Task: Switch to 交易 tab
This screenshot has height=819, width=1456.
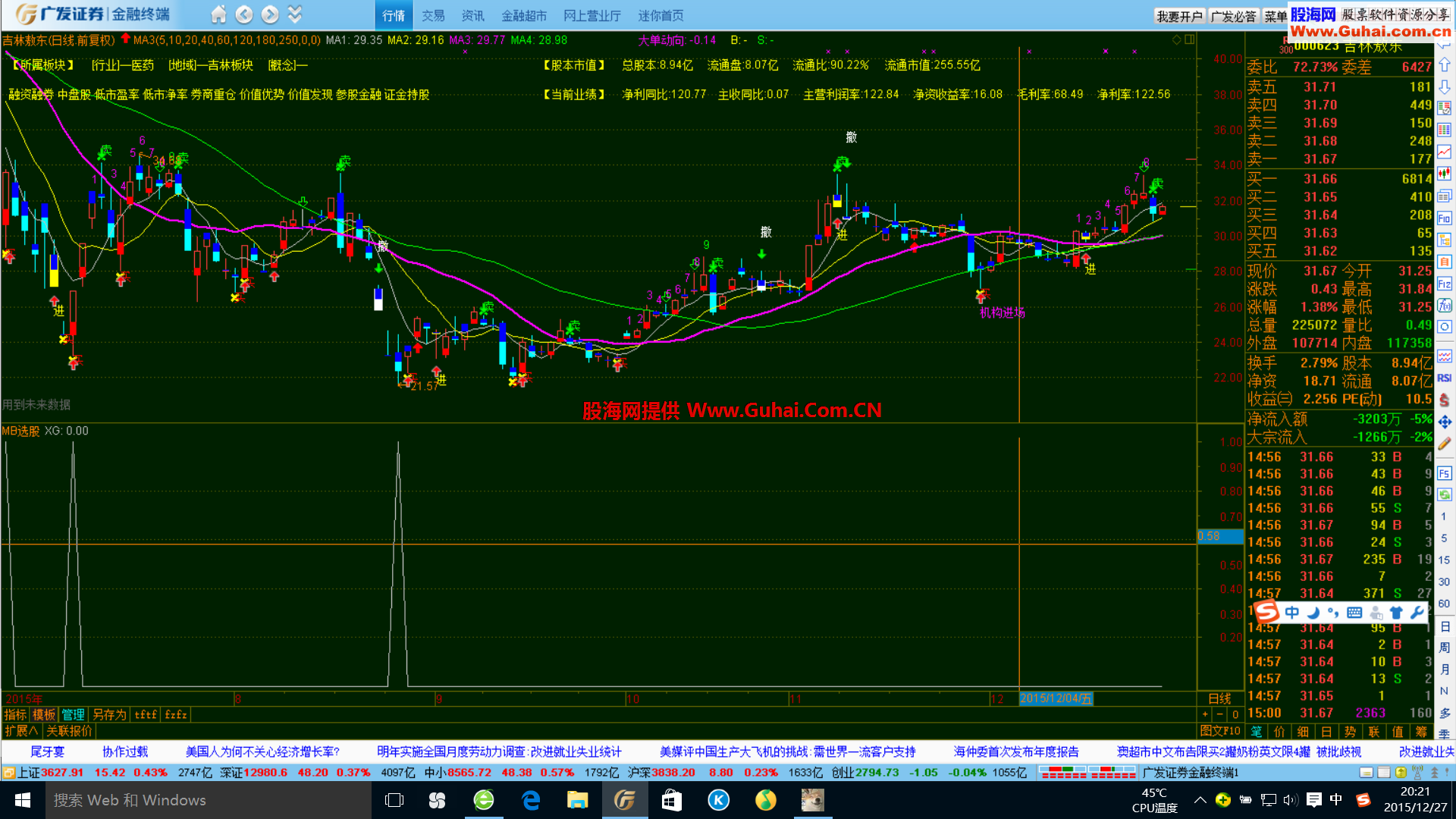Action: (433, 15)
